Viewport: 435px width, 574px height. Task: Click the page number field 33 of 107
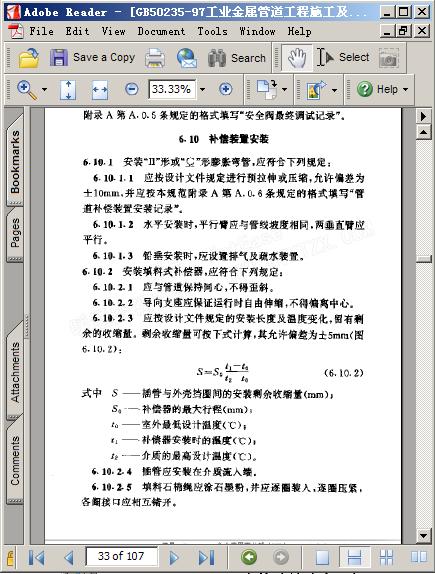[121, 556]
